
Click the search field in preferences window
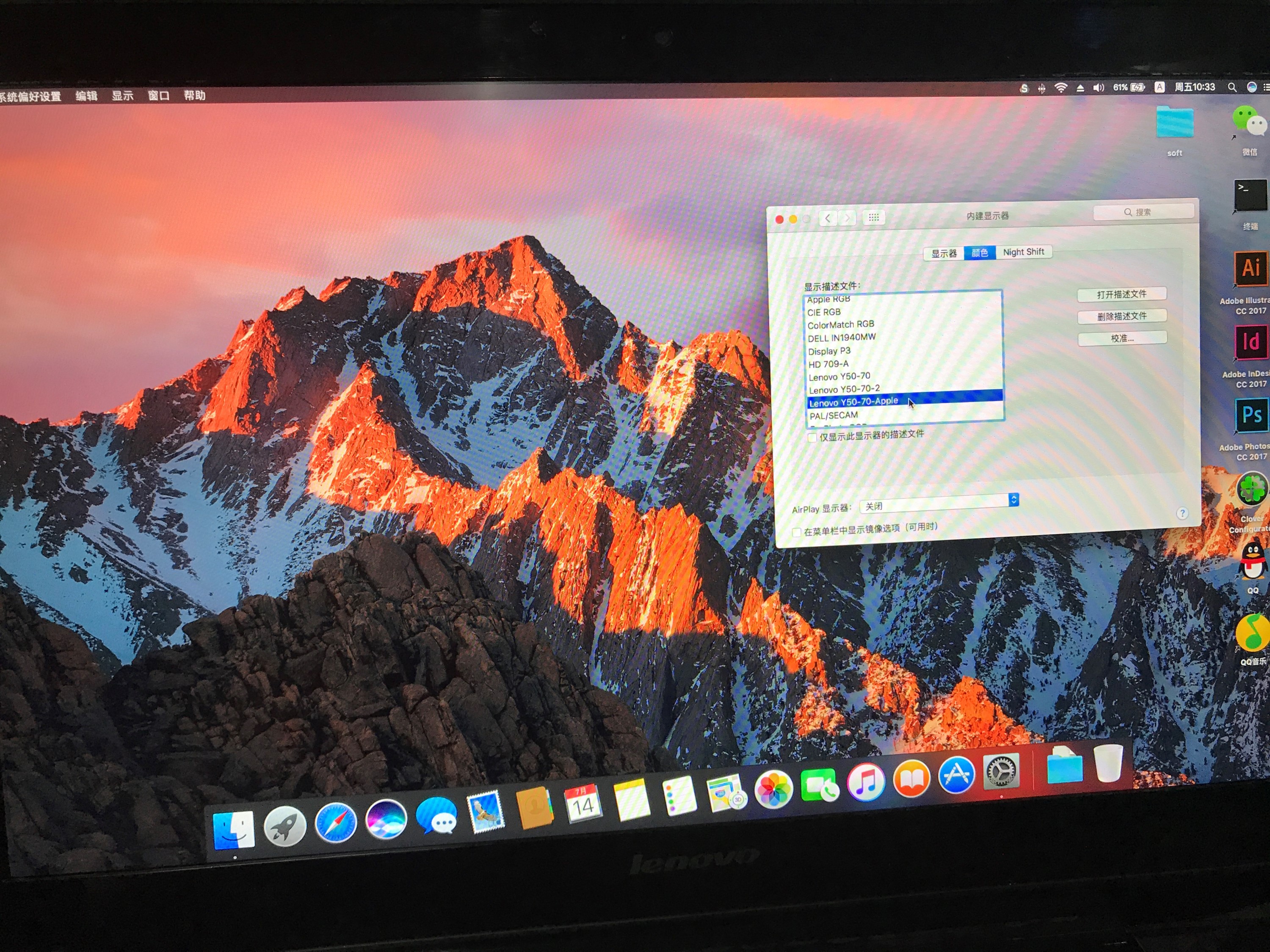tap(1143, 212)
